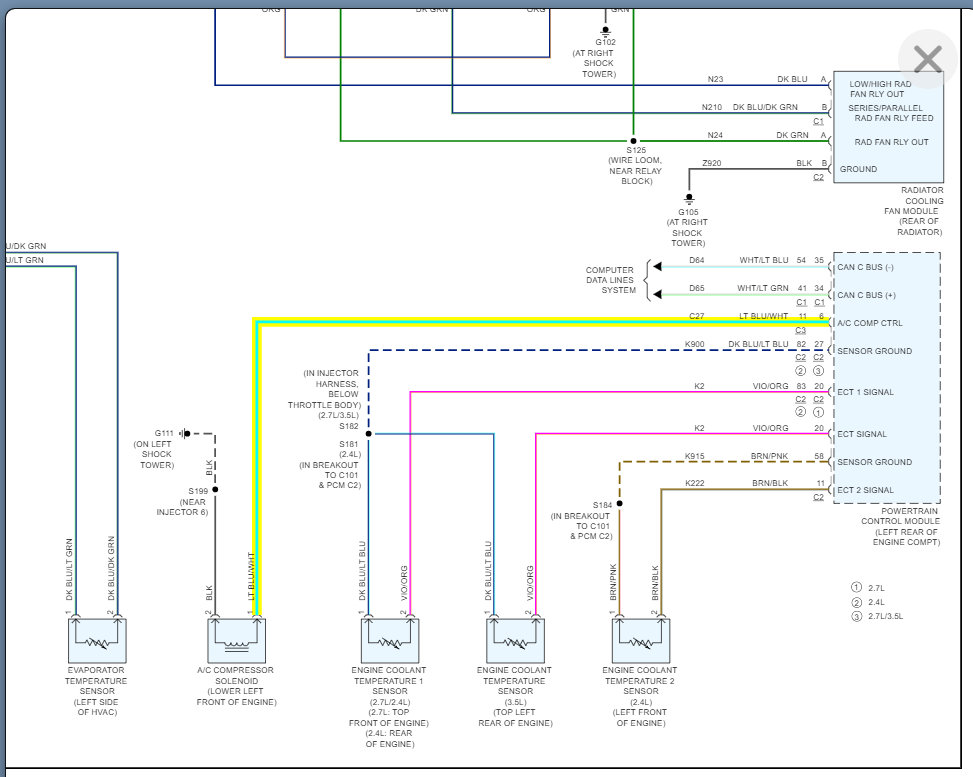The image size is (973, 777).
Task: Click the G105 ground symbol
Action: (689, 199)
